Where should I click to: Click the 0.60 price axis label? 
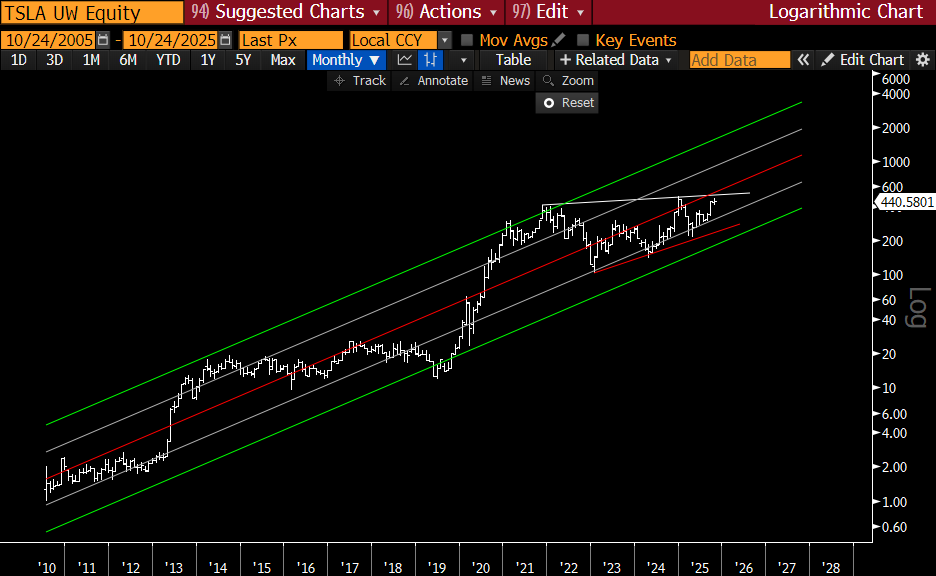pos(894,527)
